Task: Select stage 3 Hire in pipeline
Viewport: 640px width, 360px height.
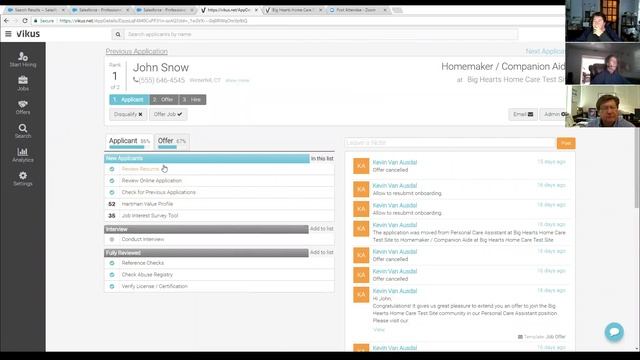Action: click(192, 100)
